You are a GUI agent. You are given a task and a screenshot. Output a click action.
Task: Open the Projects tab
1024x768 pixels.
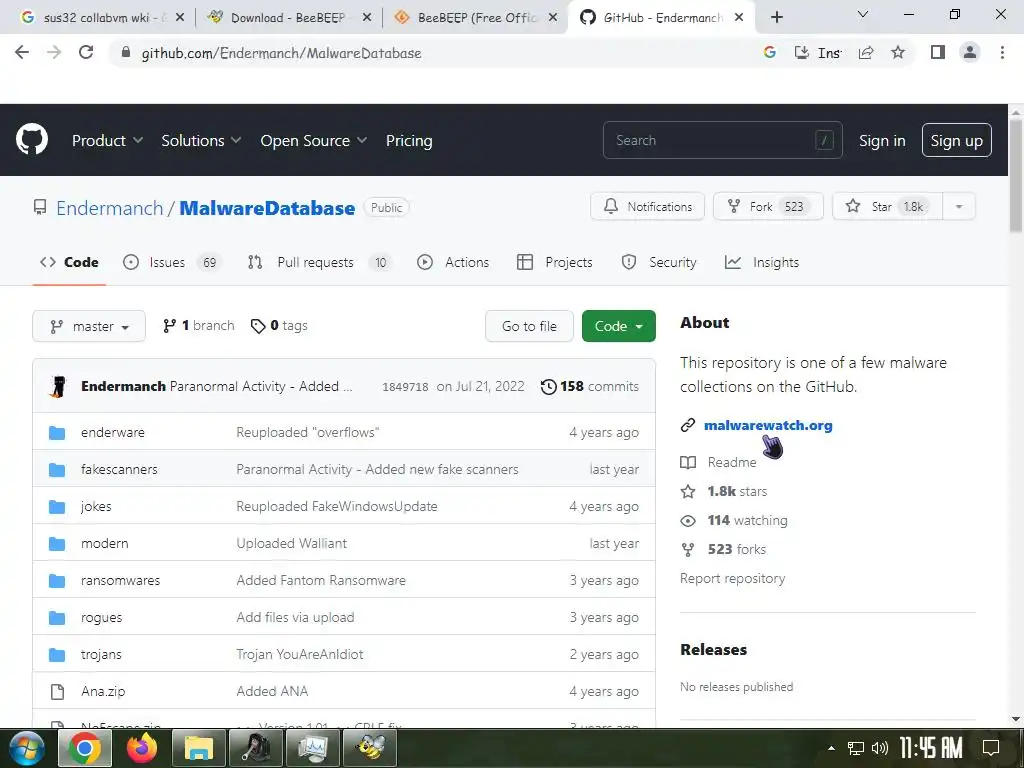tap(554, 263)
